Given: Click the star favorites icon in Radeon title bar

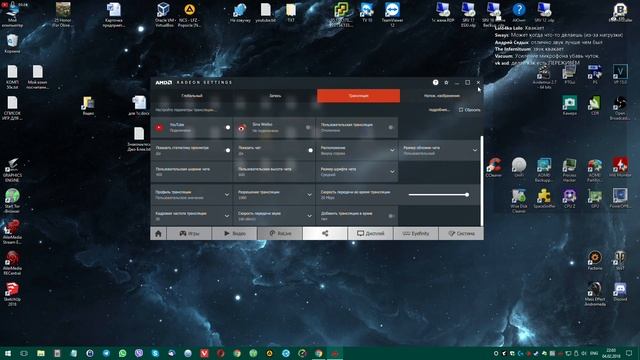Looking at the screenshot, I should (x=446, y=82).
